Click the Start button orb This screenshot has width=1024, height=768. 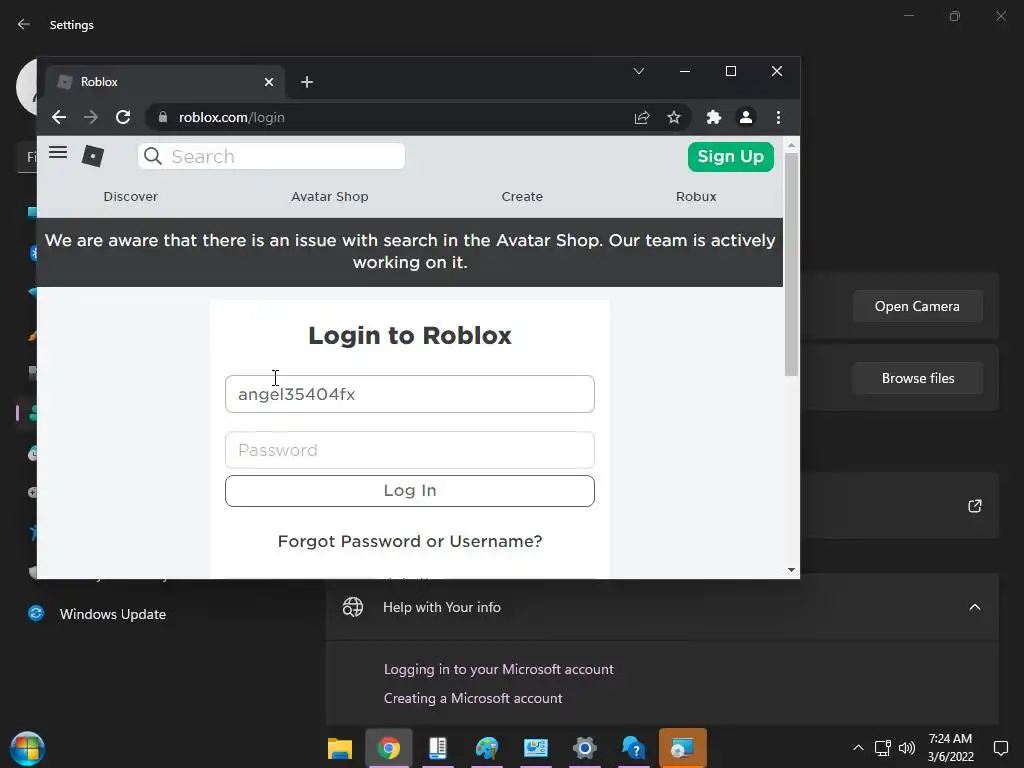(x=27, y=748)
